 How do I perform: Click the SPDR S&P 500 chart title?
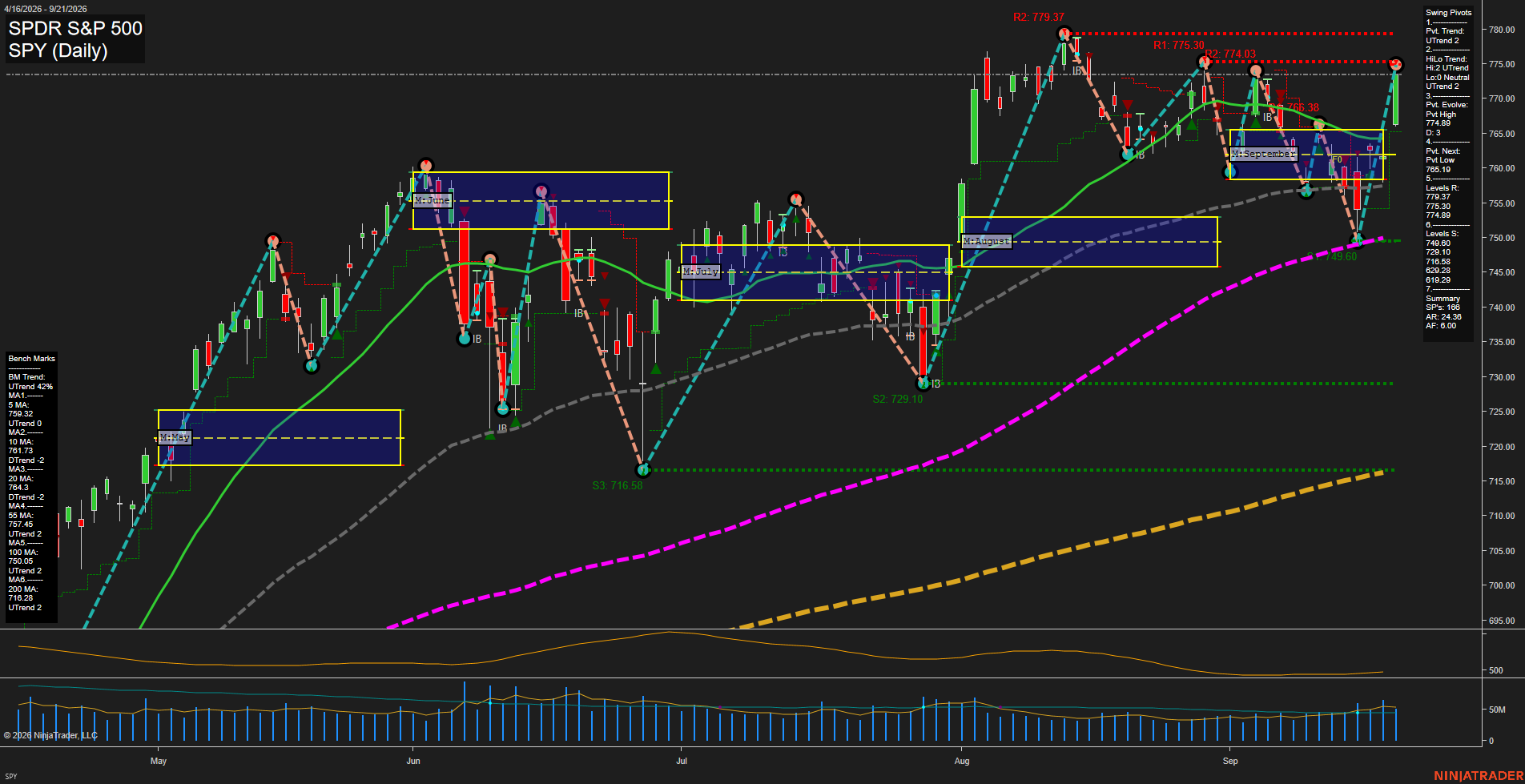pyautogui.click(x=75, y=28)
